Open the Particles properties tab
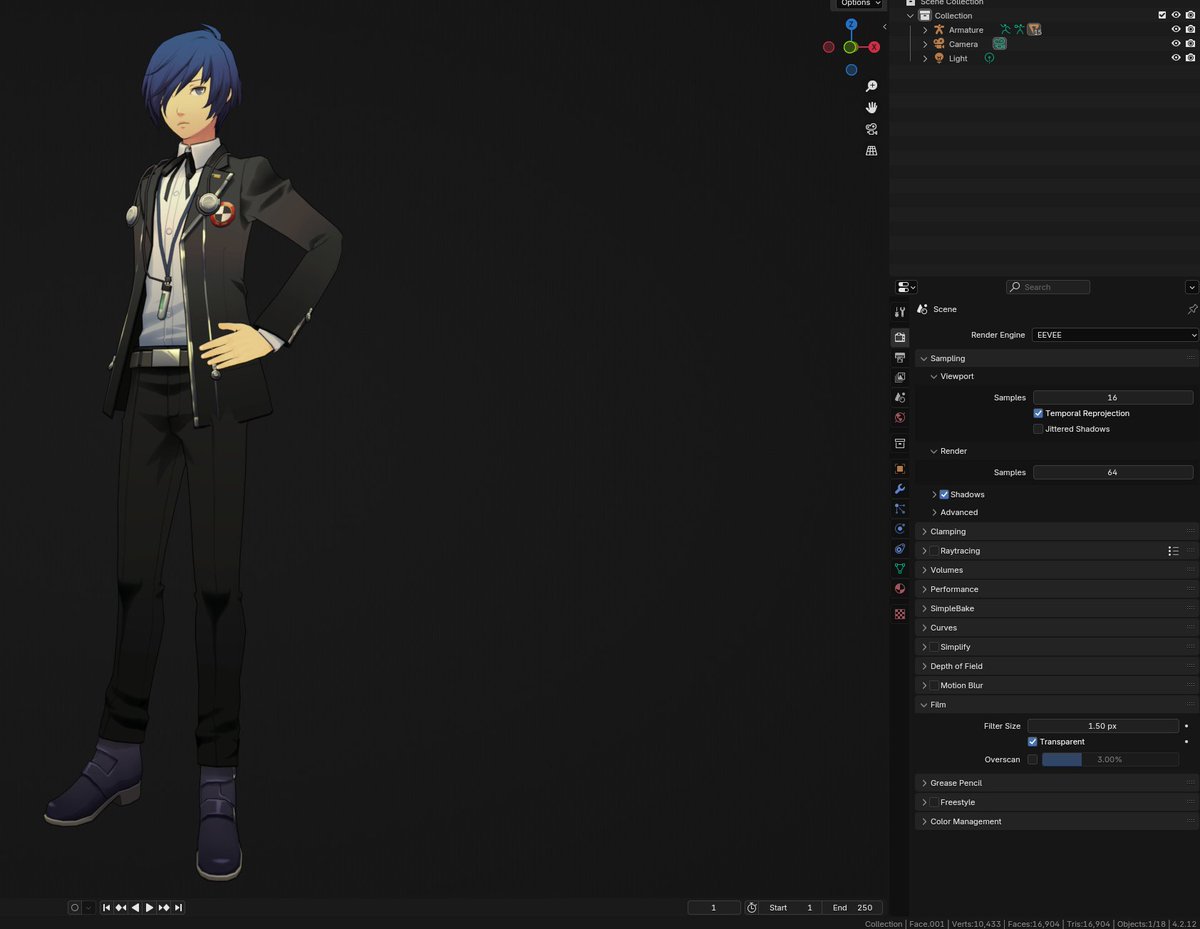The width and height of the screenshot is (1200, 929). [x=900, y=509]
